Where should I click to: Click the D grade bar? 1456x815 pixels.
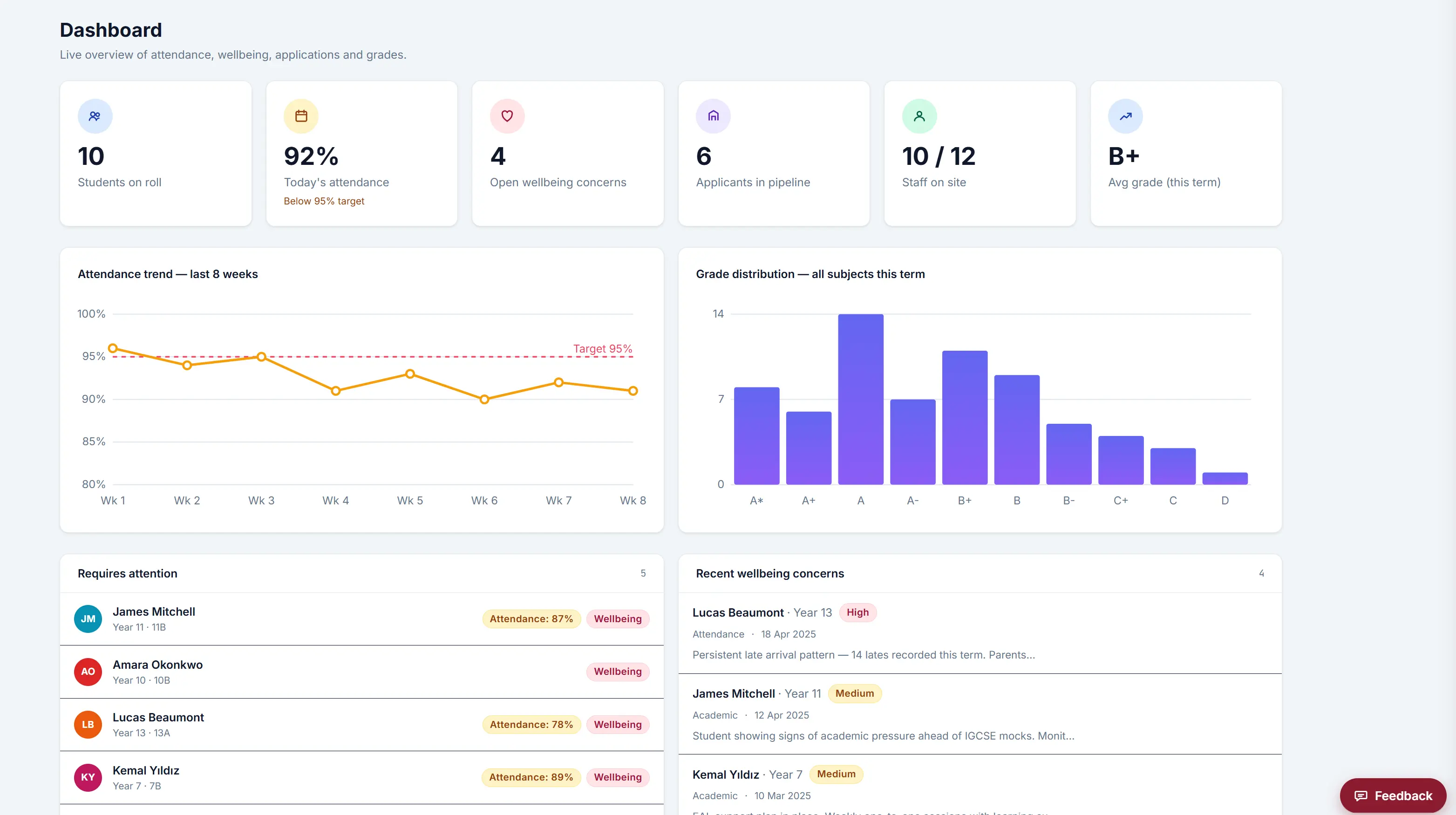1225,478
